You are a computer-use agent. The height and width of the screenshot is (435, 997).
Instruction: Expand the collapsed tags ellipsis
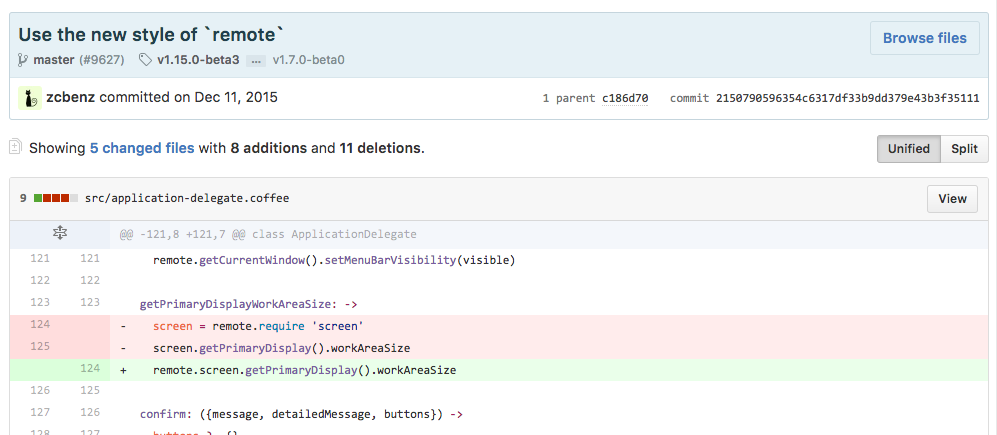[x=256, y=60]
